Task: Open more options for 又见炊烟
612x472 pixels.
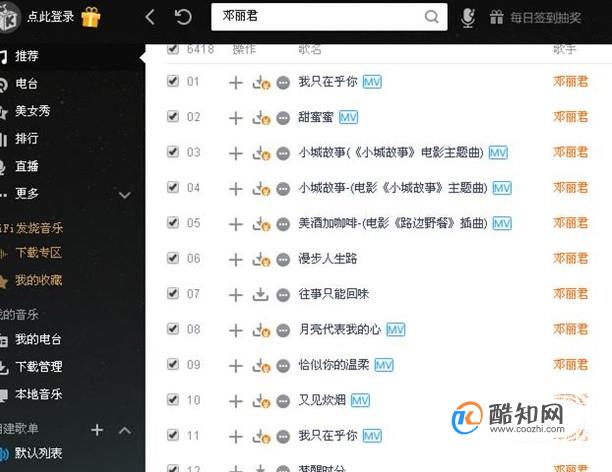Action: [x=283, y=401]
